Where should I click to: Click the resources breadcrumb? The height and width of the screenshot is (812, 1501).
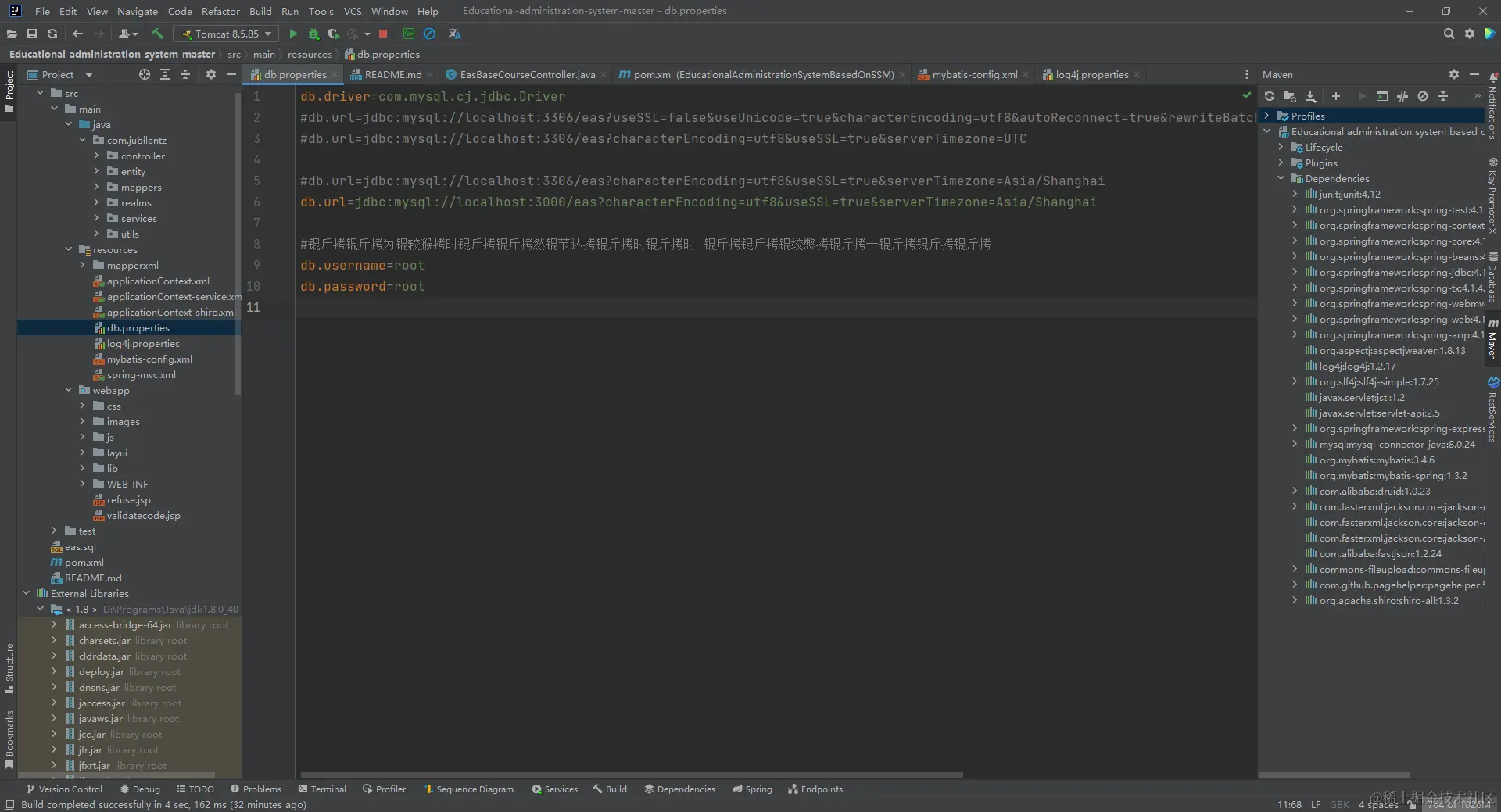click(310, 54)
